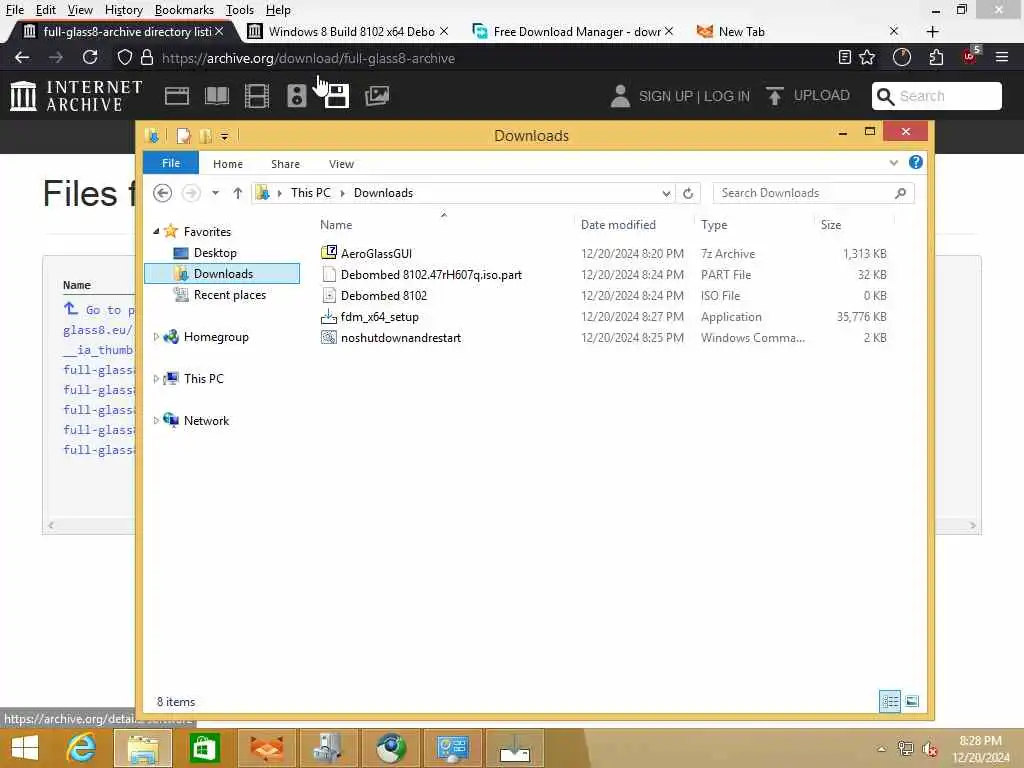The image size is (1024, 768).
Task: Click the Windows Start button
Action: 25,748
